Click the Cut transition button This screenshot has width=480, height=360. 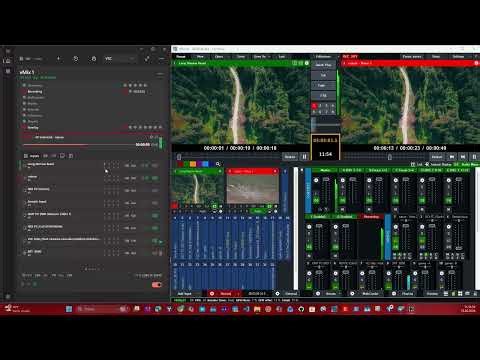click(323, 75)
